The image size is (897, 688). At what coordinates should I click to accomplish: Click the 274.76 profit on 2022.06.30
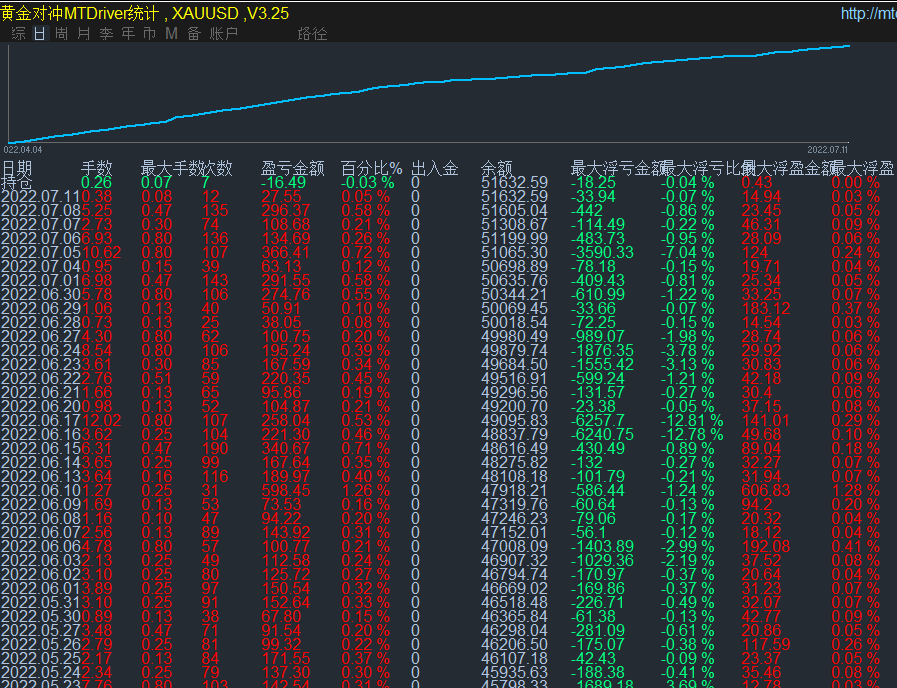click(285, 295)
